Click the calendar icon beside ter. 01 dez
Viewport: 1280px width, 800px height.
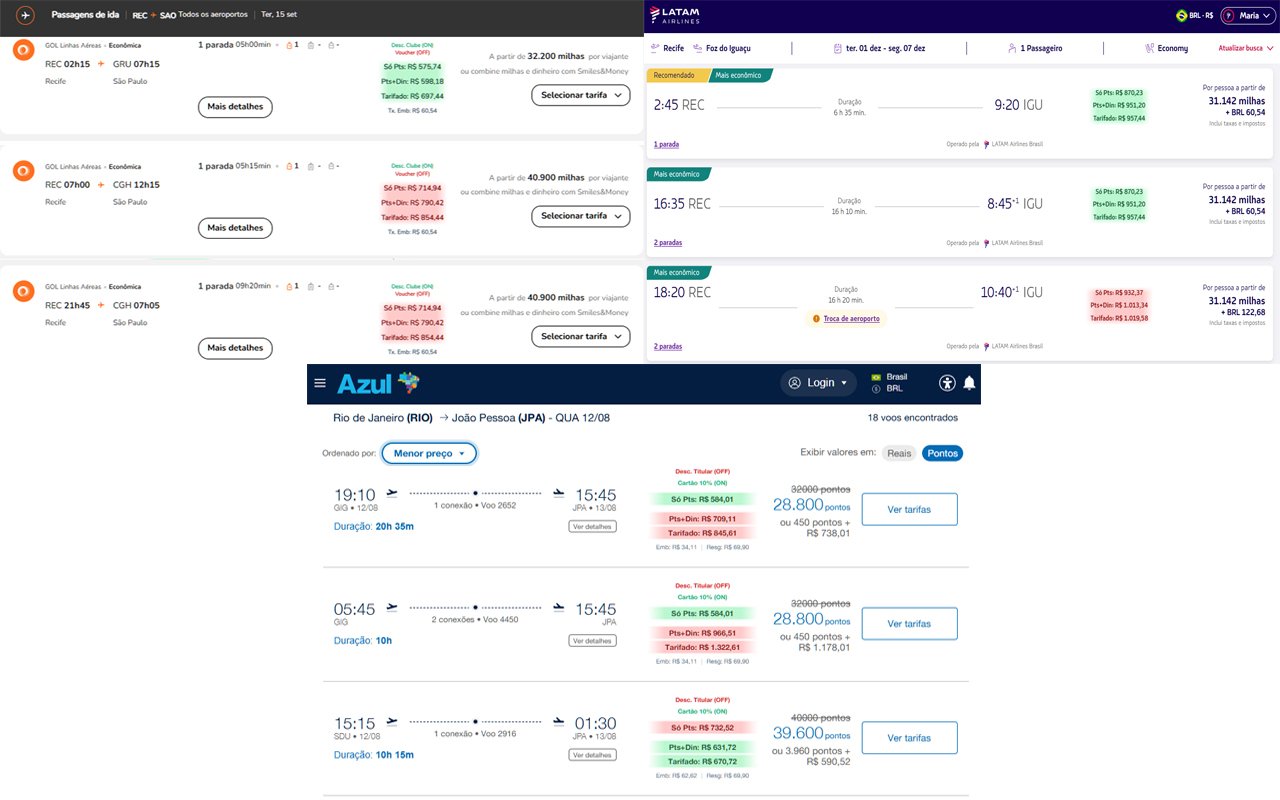click(837, 48)
